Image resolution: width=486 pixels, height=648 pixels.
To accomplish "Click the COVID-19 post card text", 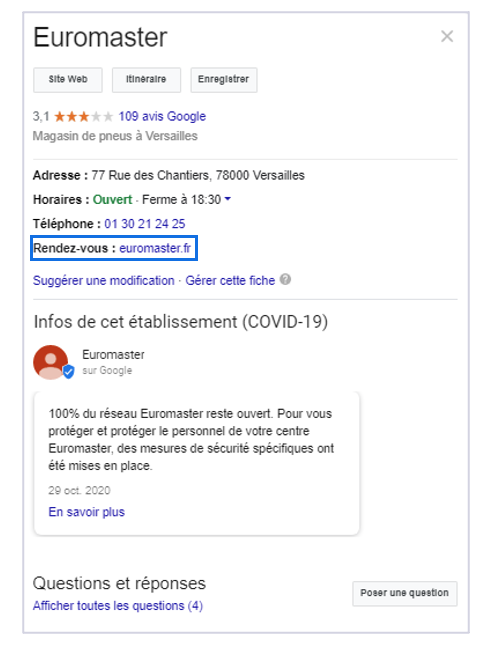I will click(191, 440).
